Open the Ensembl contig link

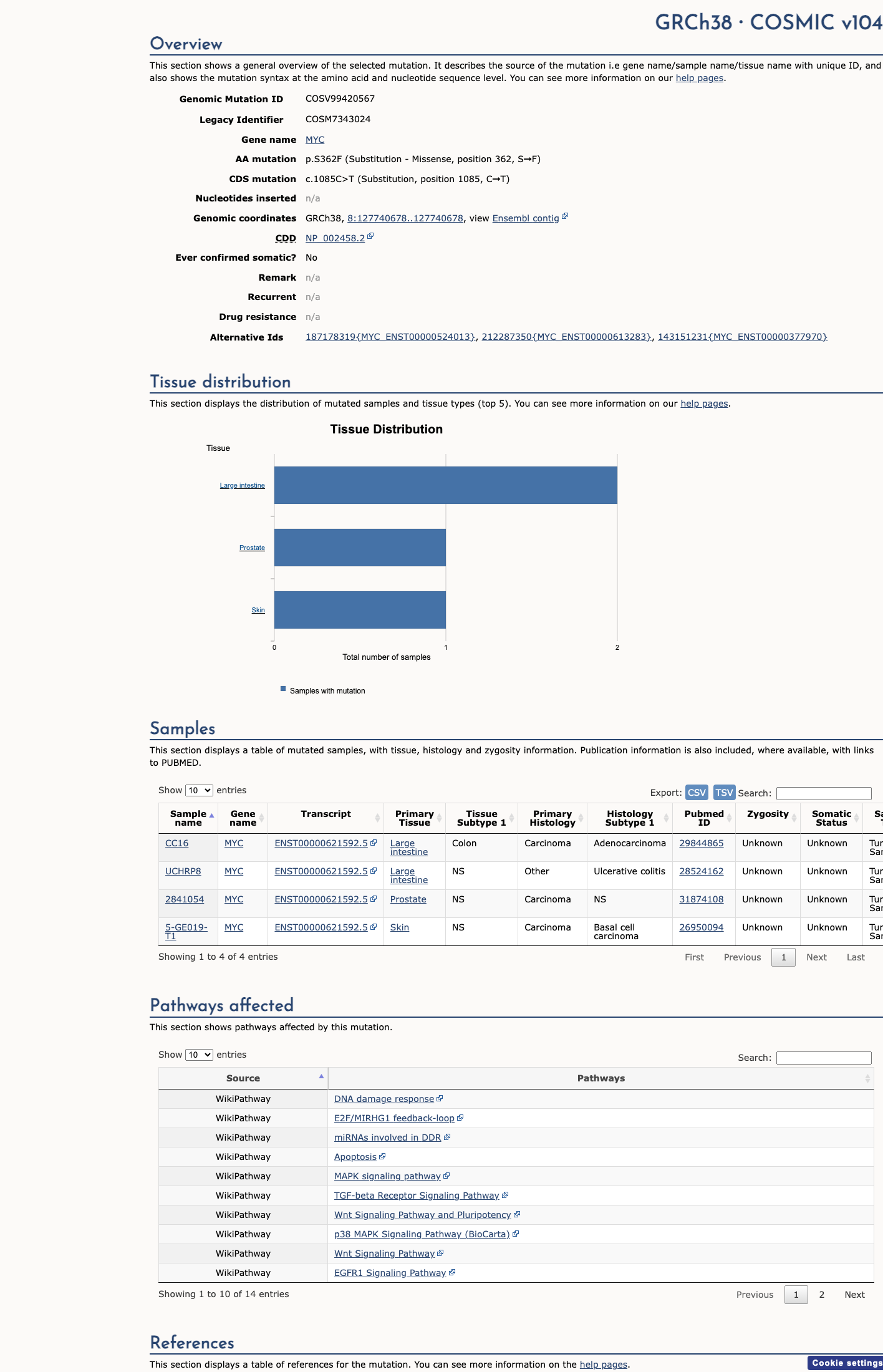click(526, 218)
